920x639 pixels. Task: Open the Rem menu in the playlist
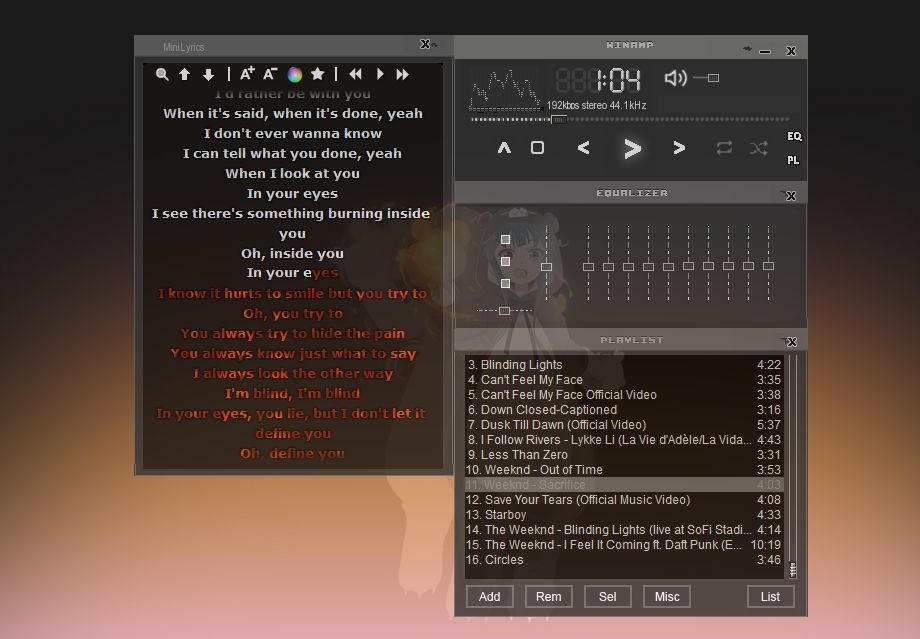click(549, 597)
